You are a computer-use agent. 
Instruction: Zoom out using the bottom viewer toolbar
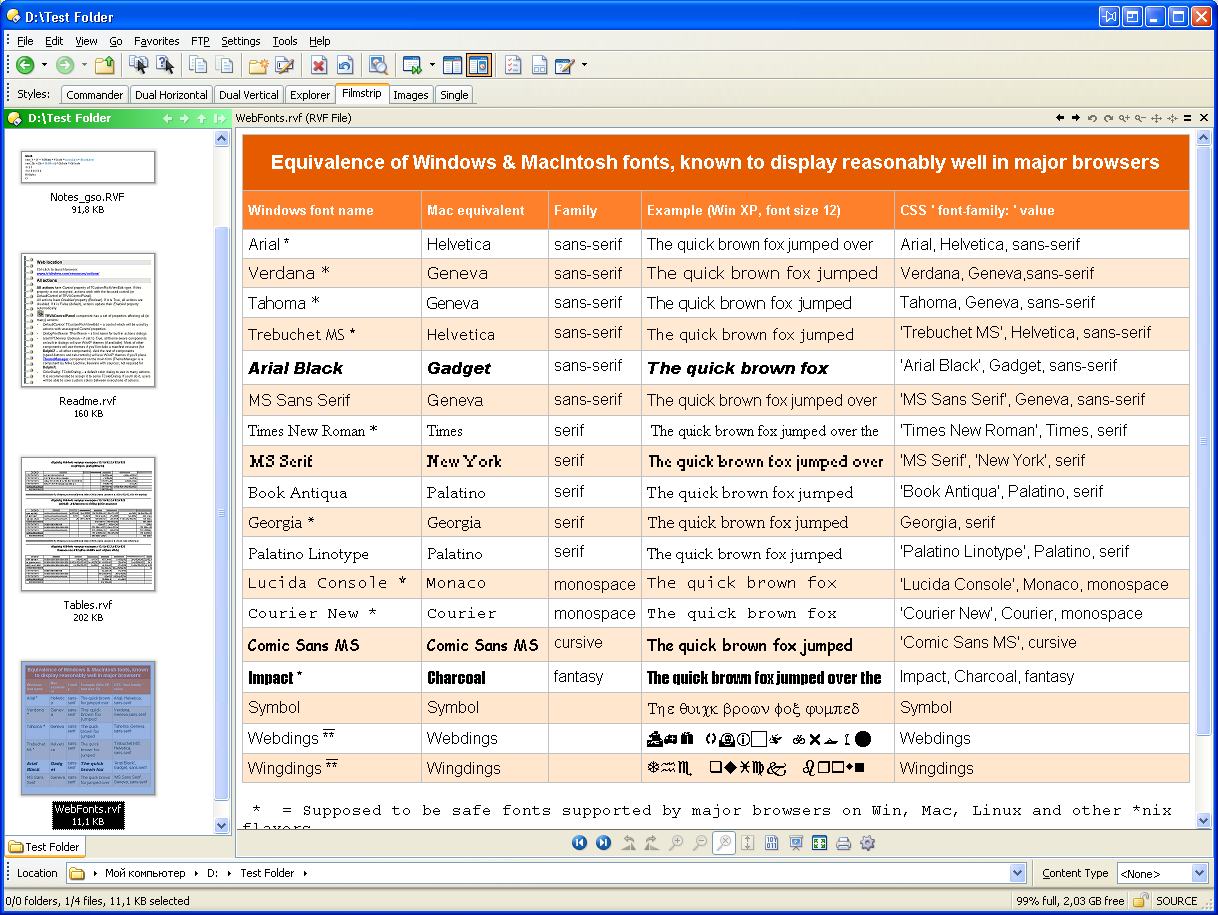(x=700, y=843)
